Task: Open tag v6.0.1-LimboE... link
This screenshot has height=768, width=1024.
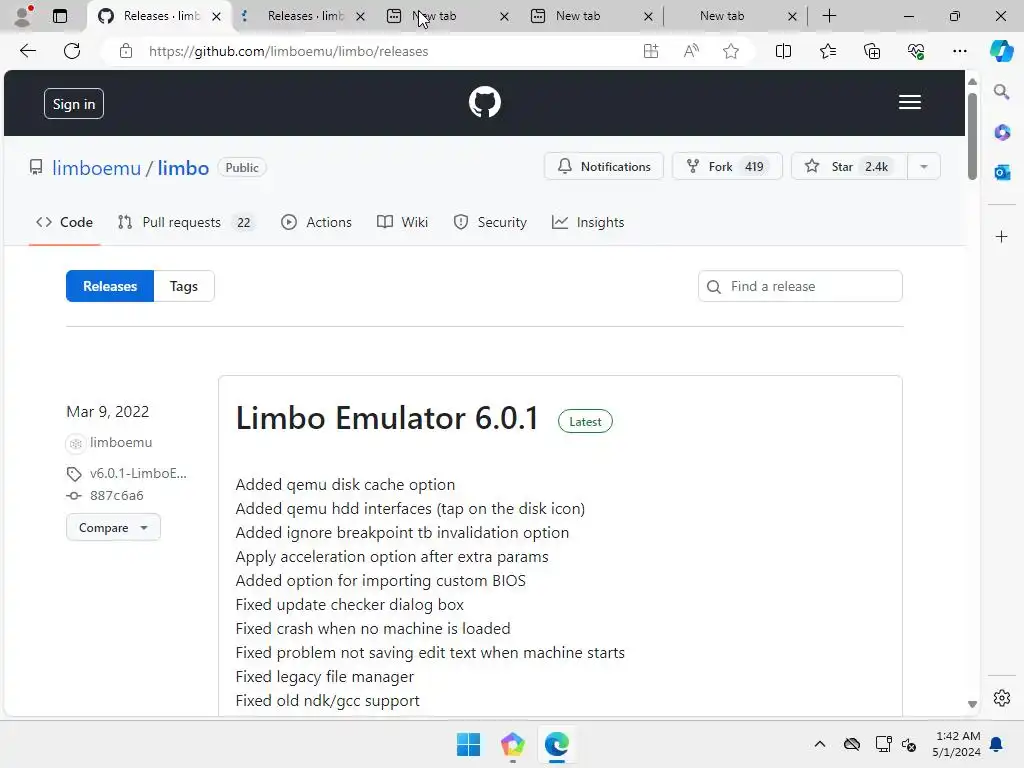Action: [138, 473]
